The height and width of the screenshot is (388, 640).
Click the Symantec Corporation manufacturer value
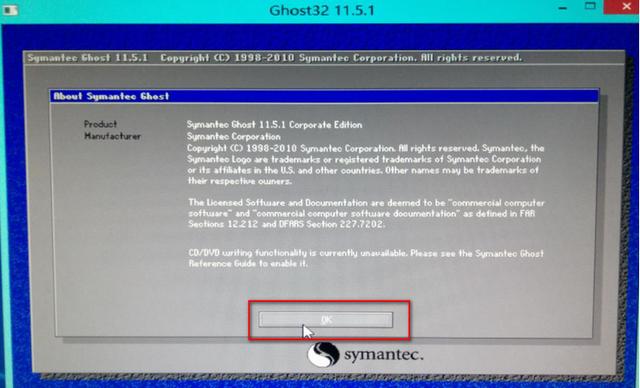[x=233, y=137]
